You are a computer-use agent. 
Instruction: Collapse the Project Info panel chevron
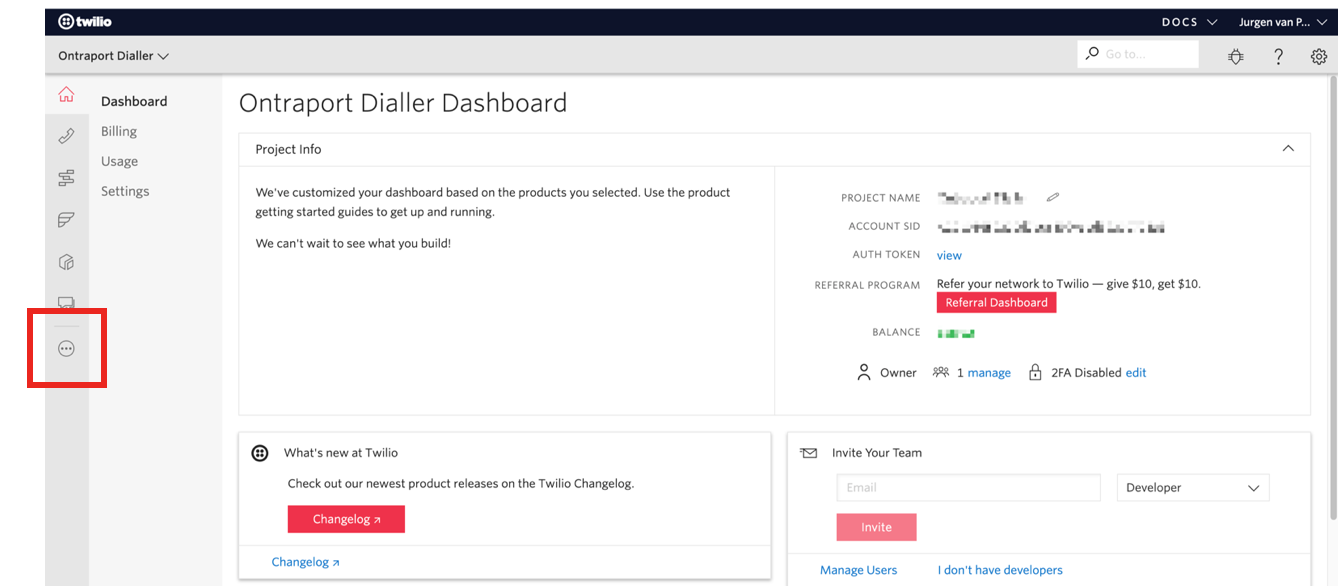[1288, 148]
